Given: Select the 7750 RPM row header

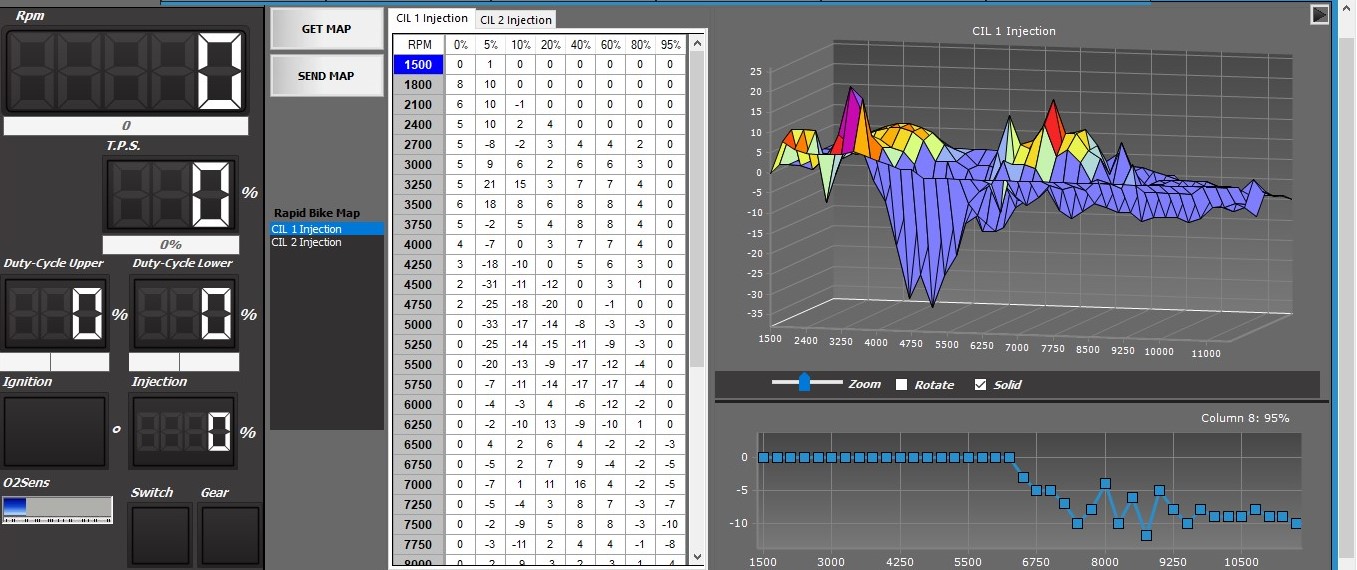Looking at the screenshot, I should [419, 544].
